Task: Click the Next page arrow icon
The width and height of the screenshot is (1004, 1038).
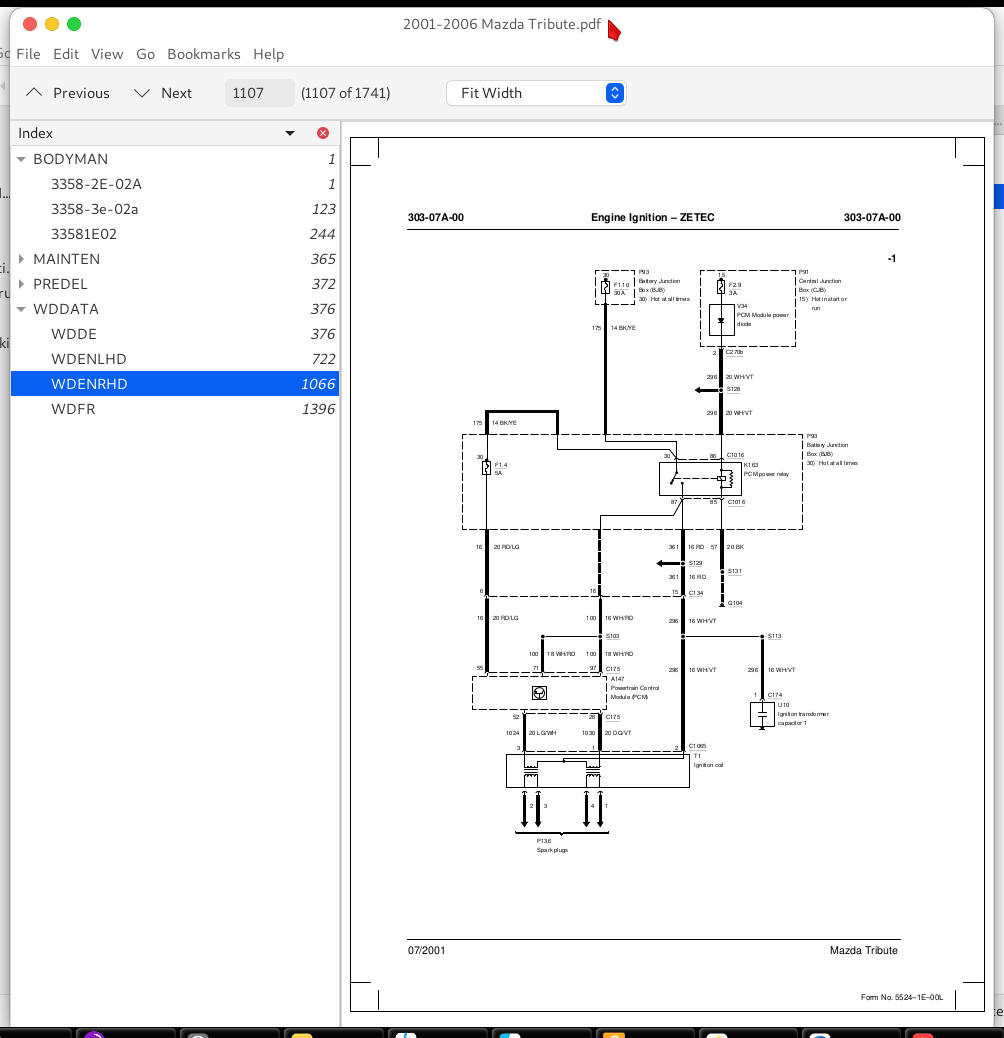Action: 143,93
